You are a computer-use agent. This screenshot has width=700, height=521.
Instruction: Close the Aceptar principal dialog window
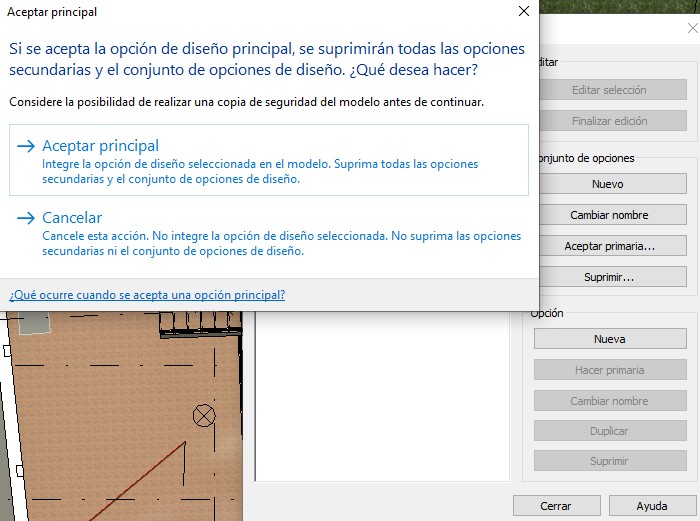[x=523, y=12]
